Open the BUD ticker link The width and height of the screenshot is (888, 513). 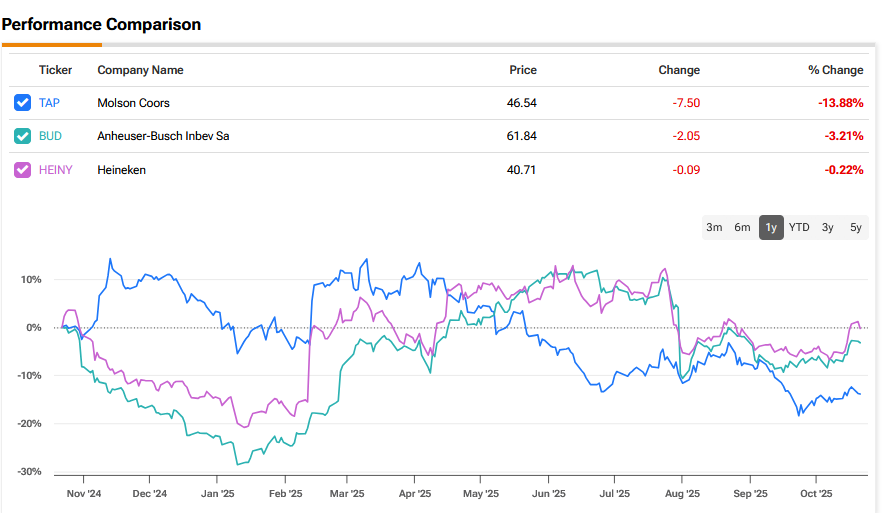50,136
